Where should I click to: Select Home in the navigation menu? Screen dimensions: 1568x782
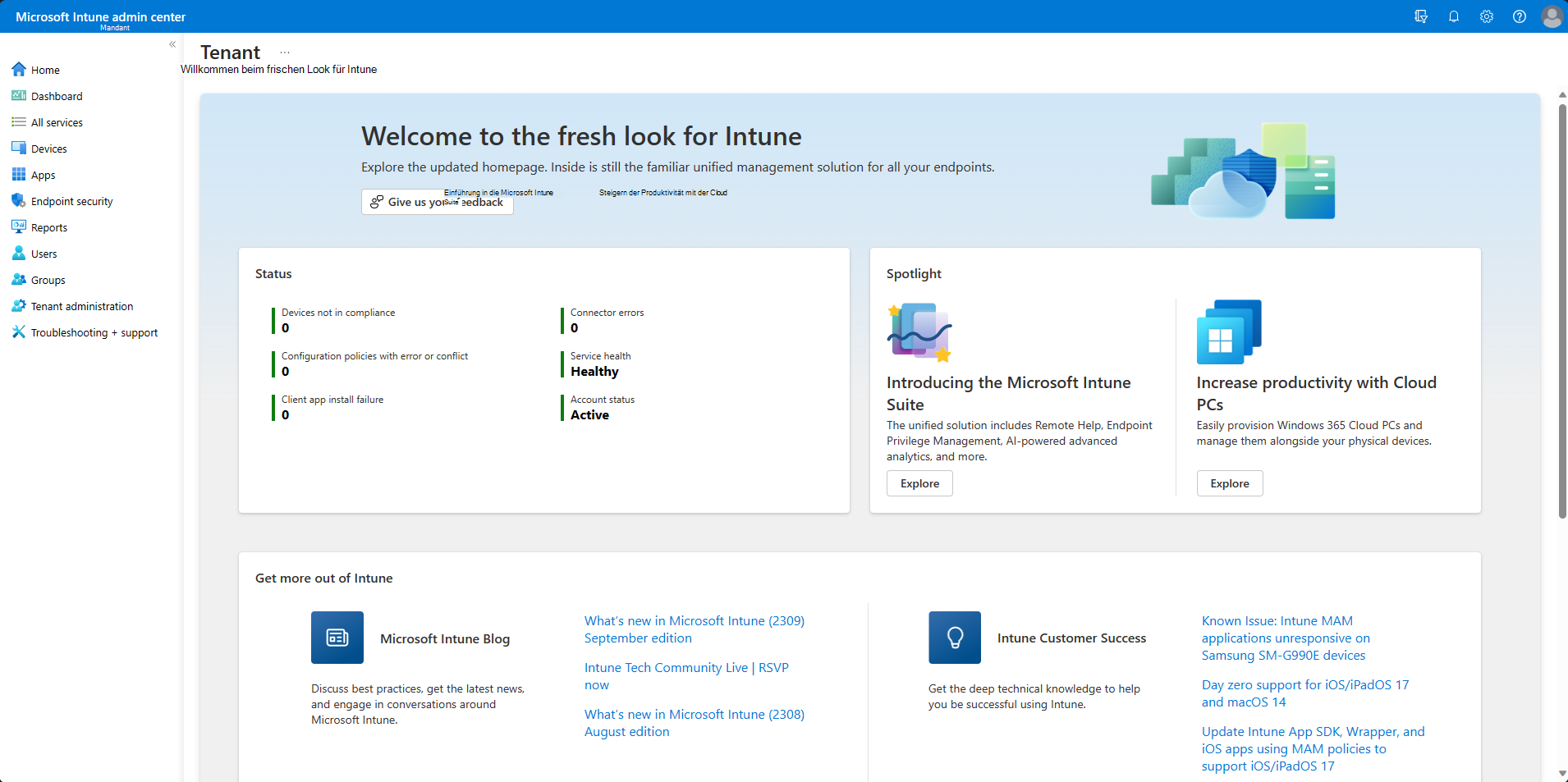pos(45,70)
